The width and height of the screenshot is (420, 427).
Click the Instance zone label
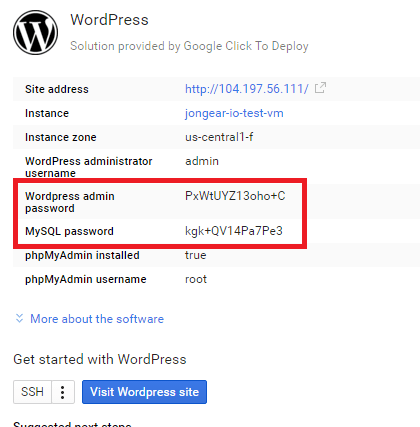click(x=61, y=137)
